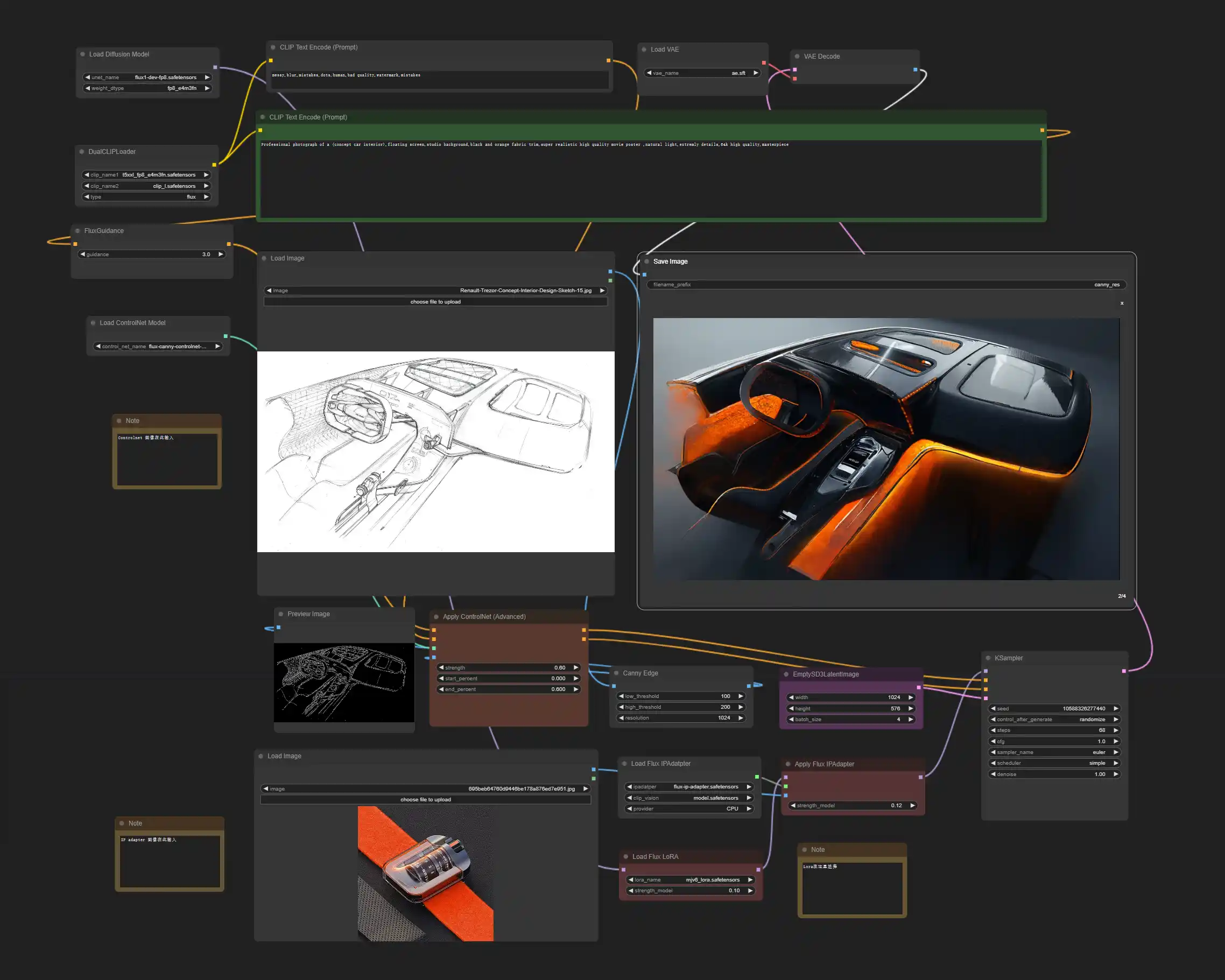Viewport: 1225px width, 980px height.
Task: Collapse the FluxGuidance node dot
Action: click(78, 231)
